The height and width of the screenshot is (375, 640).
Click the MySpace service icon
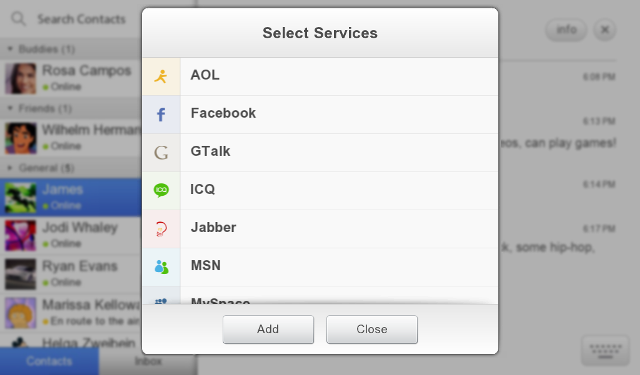click(x=161, y=301)
